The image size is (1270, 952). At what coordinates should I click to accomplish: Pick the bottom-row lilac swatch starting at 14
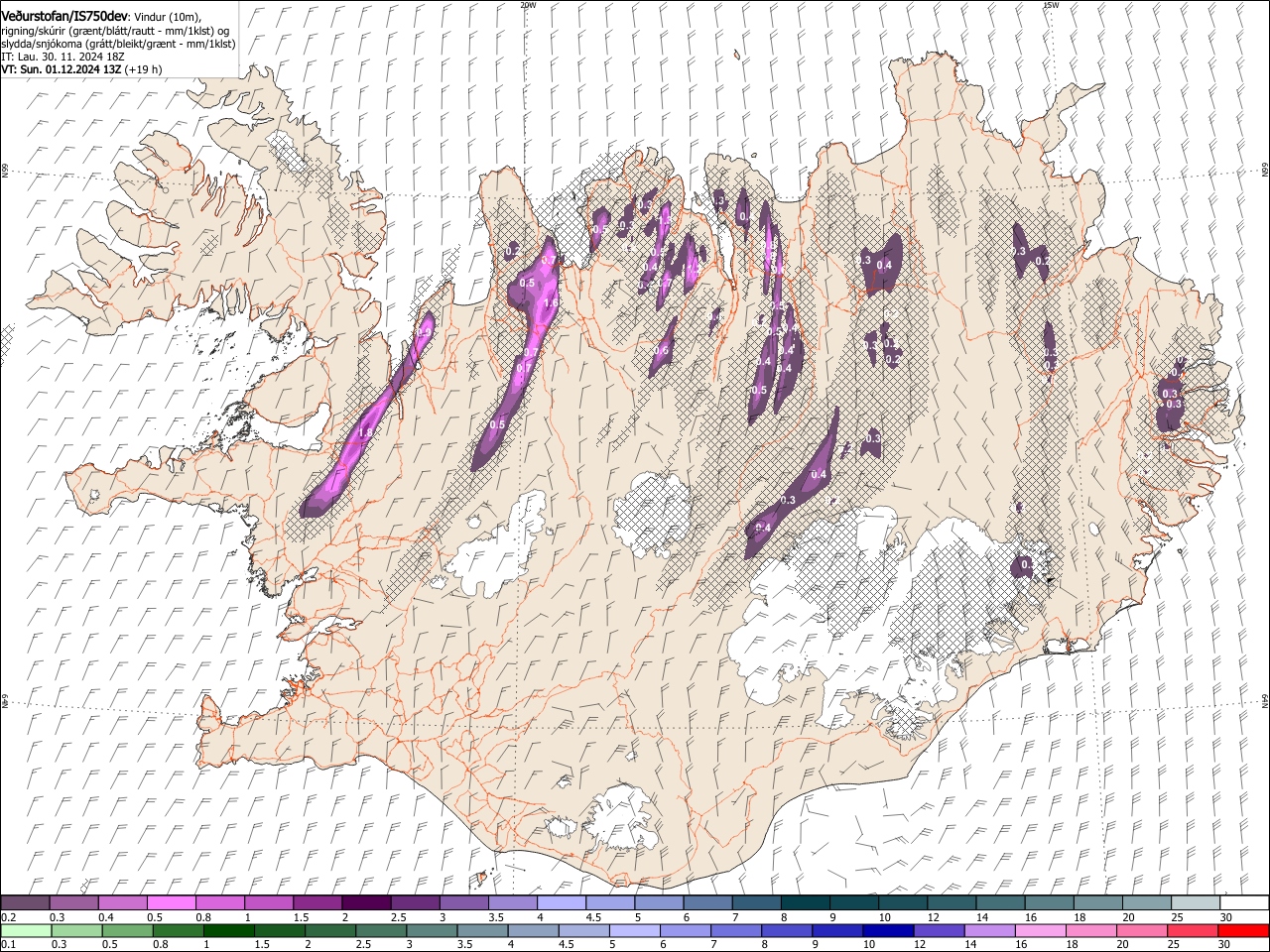coord(988,930)
